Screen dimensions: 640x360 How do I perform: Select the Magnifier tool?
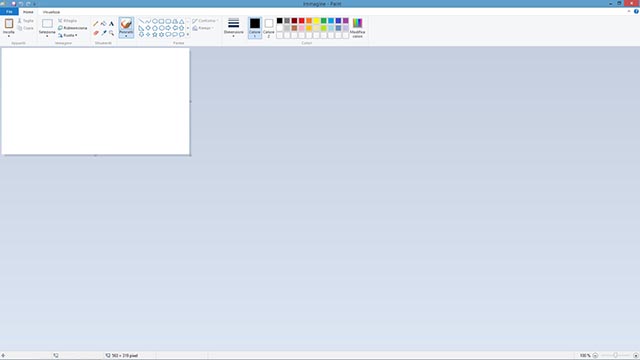pyautogui.click(x=111, y=33)
